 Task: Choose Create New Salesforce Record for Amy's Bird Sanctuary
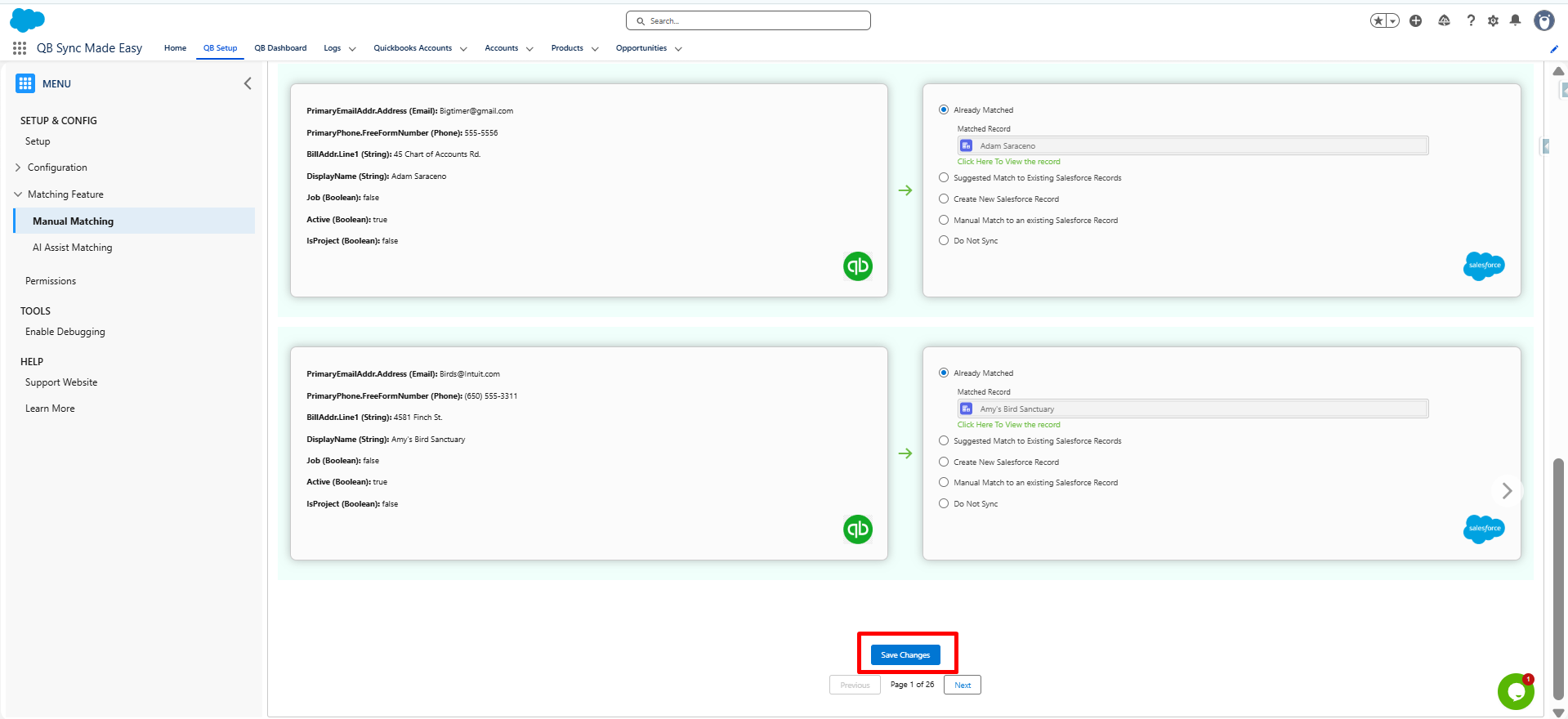944,462
